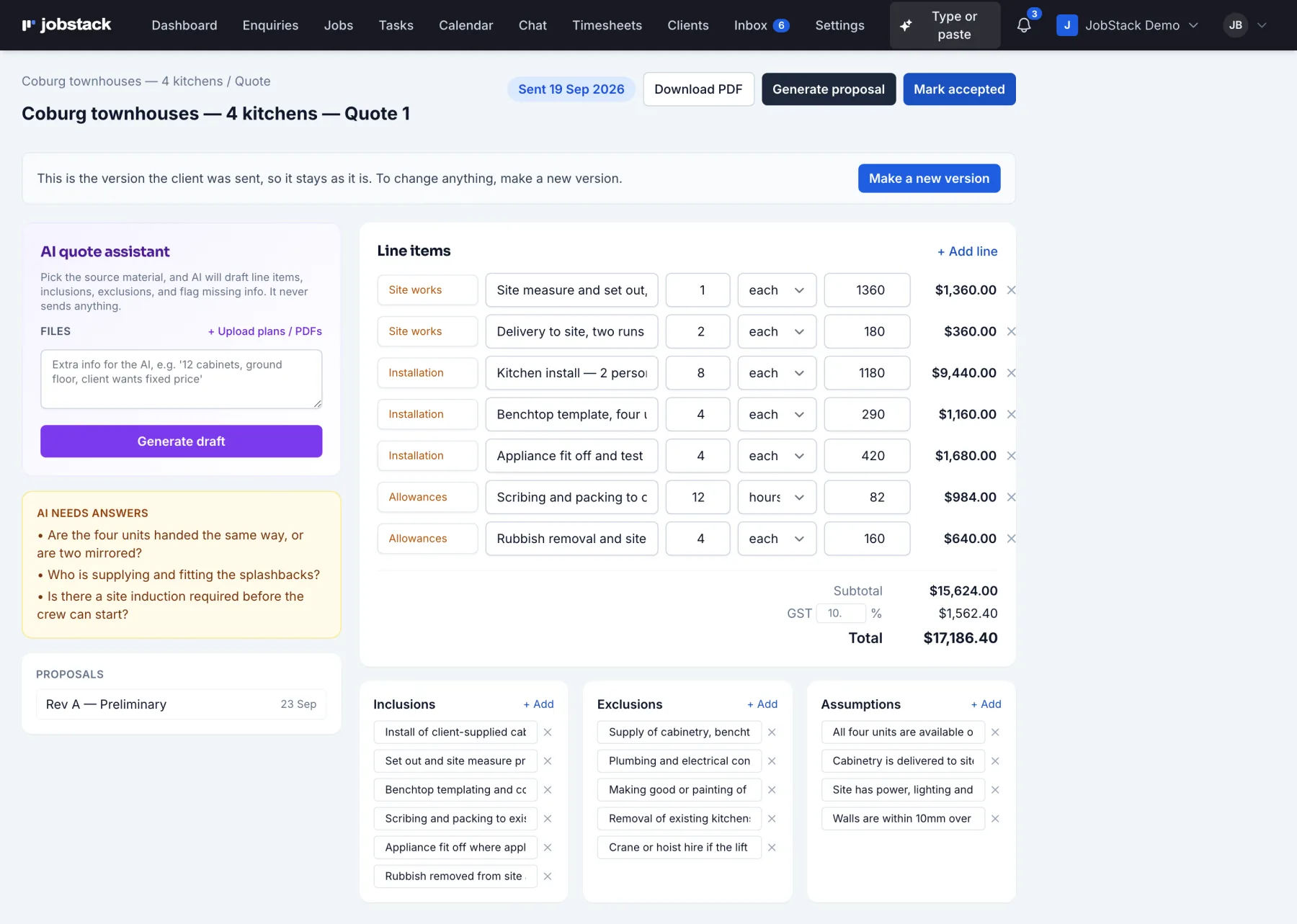The width and height of the screenshot is (1297, 924).
Task: Follow the Coburg townhouses breadcrumb link
Action: tap(122, 81)
